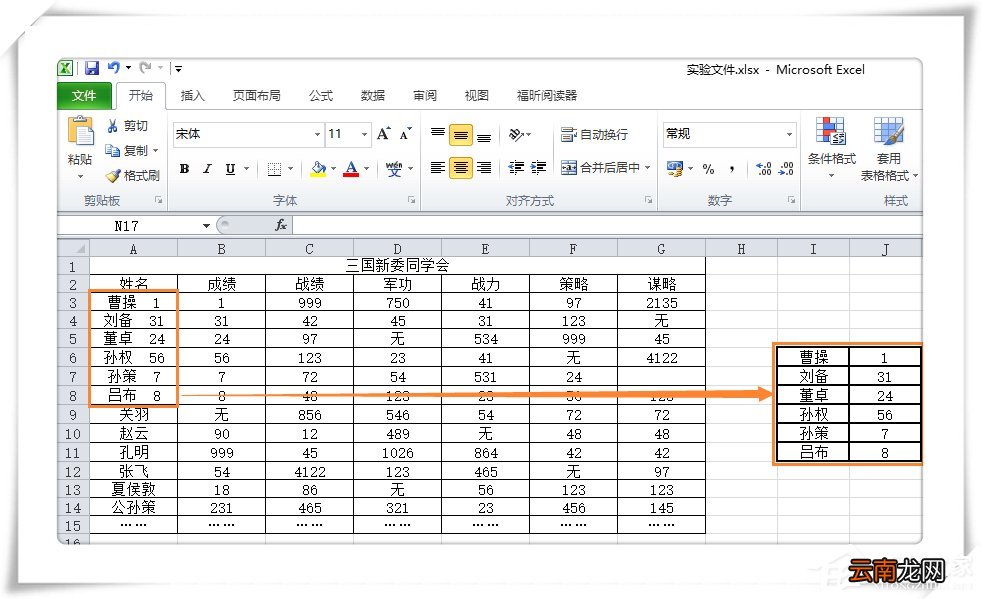Open Format as Table (套用表格格式)

tap(889, 149)
